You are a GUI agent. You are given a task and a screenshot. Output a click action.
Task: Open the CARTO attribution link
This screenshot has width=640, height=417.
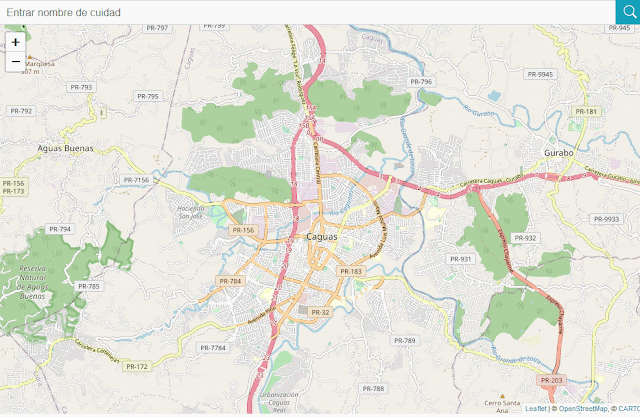click(629, 408)
